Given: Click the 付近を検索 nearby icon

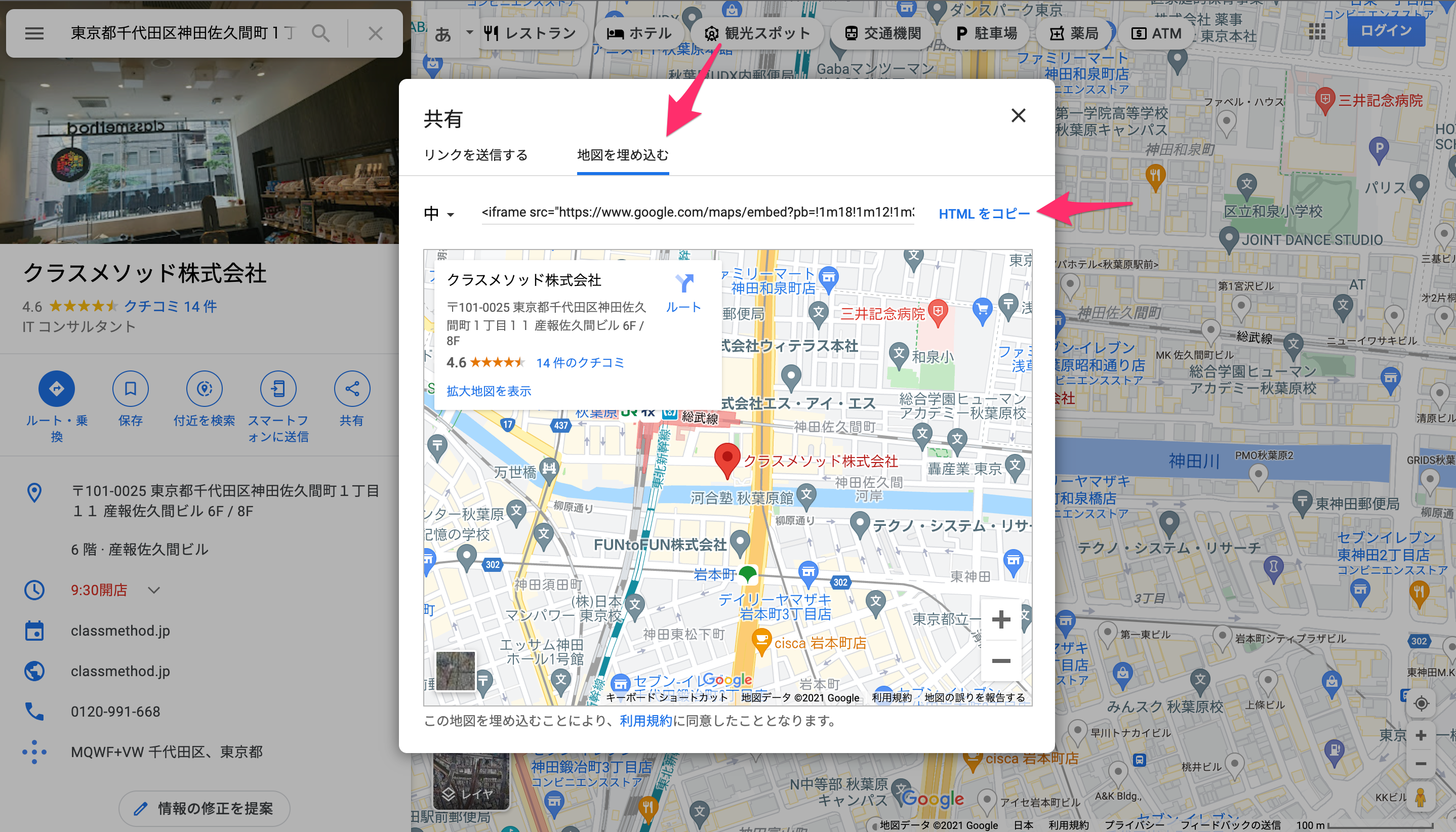Looking at the screenshot, I should [204, 389].
